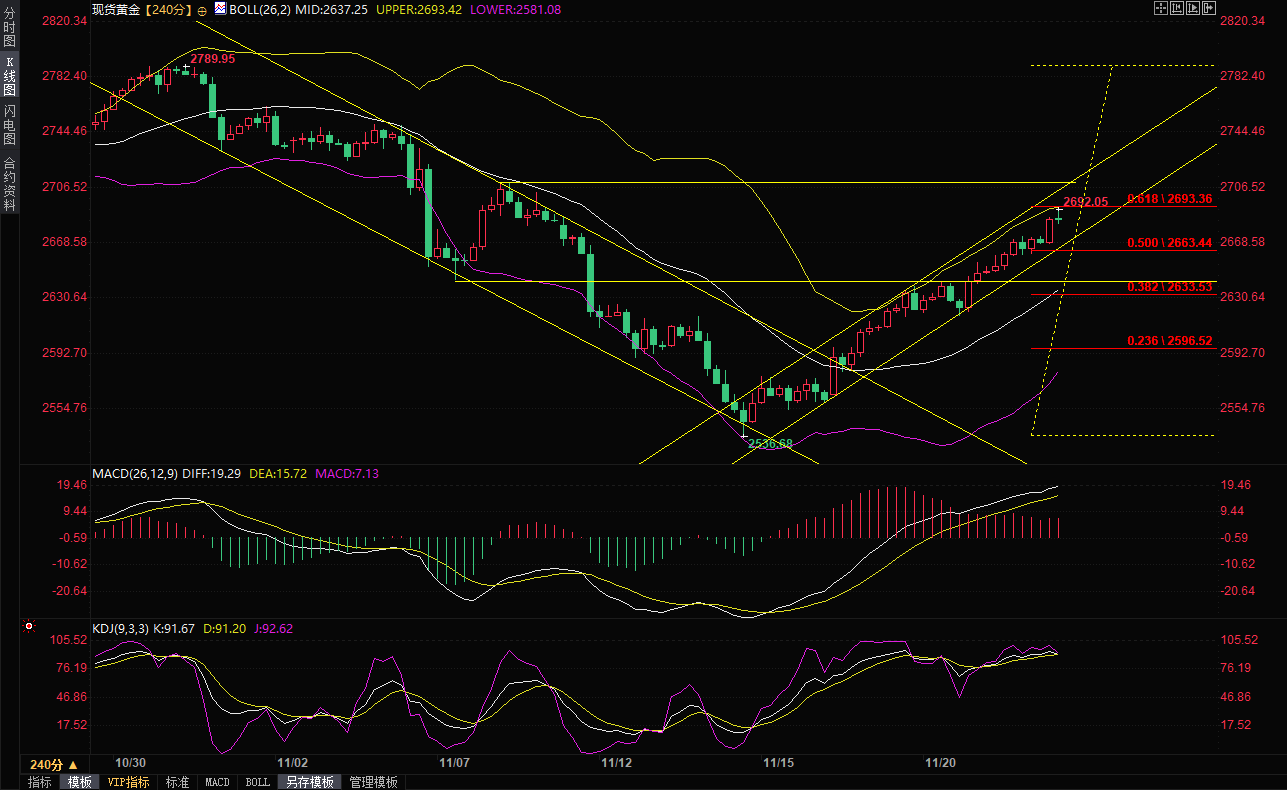Choose VIP指标 in the bottom bar
Screen dimensions: 1287x790
(129, 782)
